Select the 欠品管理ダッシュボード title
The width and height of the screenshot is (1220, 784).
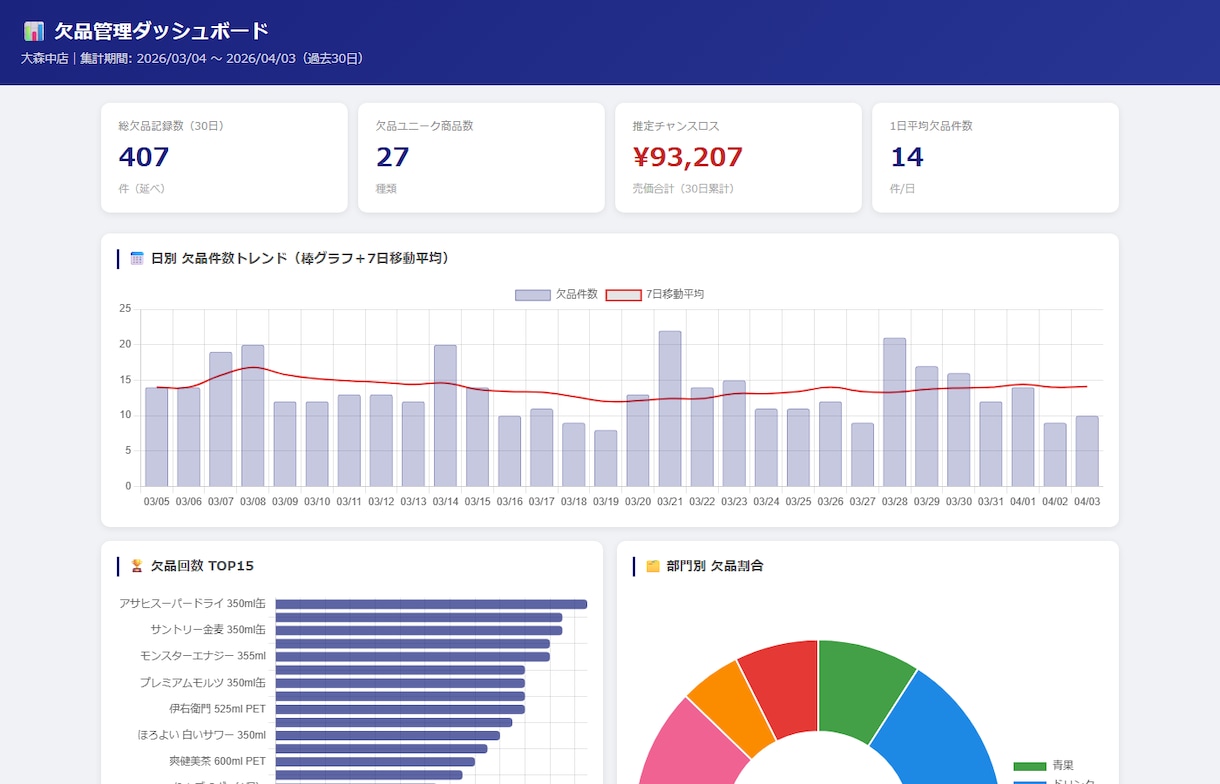pyautogui.click(x=162, y=31)
